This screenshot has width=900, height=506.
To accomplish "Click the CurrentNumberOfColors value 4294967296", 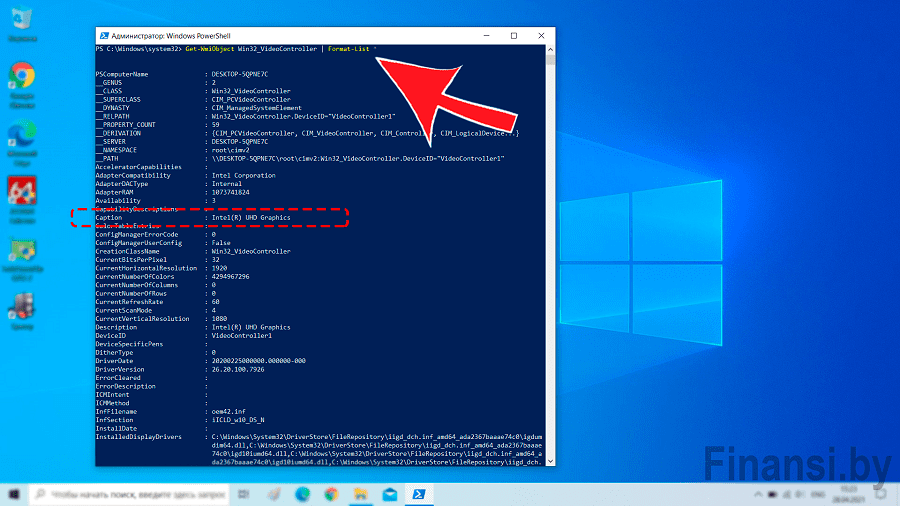I will pyautogui.click(x=230, y=277).
